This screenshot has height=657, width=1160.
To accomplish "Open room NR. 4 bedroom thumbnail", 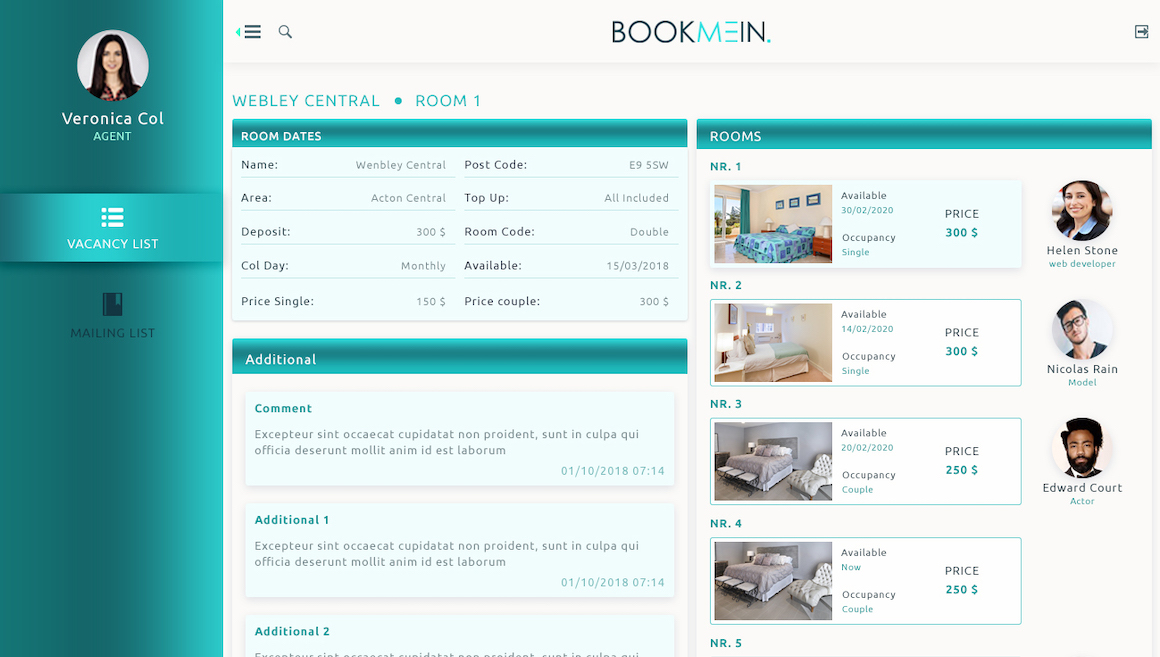I will pyautogui.click(x=773, y=581).
